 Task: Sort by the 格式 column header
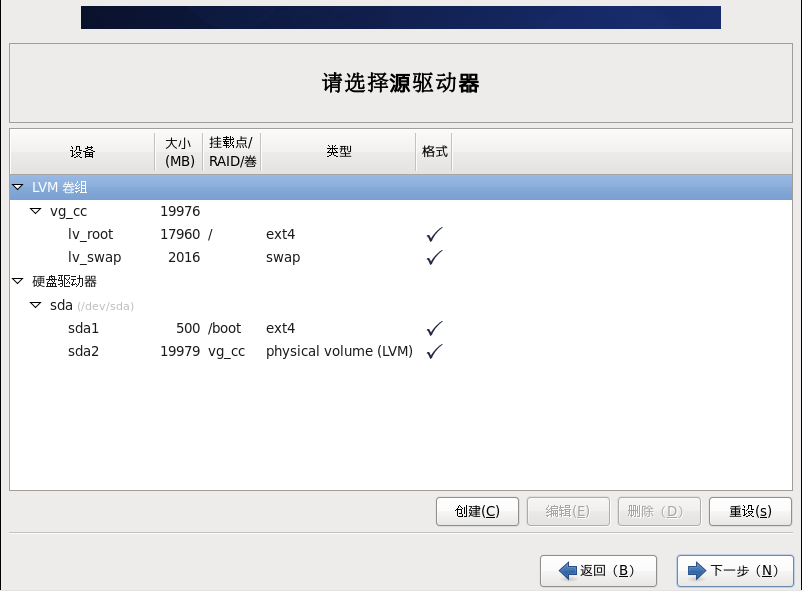pos(434,152)
